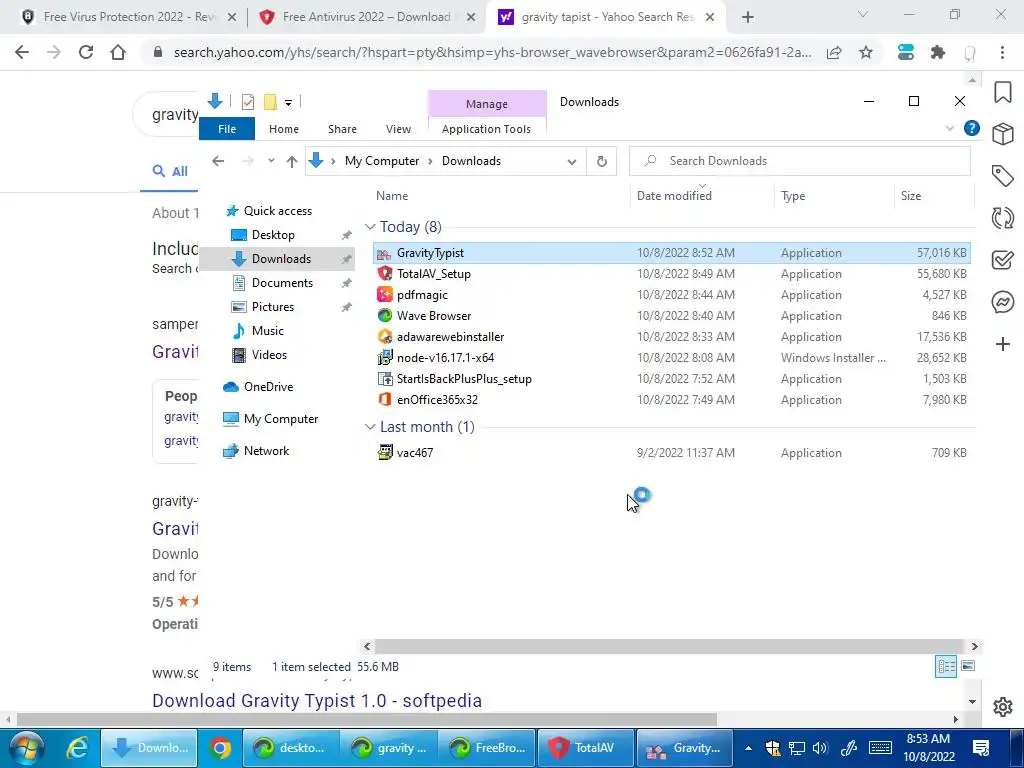The width and height of the screenshot is (1024, 768).
Task: Open the Messenger icon in browser sidebar
Action: point(1002,302)
